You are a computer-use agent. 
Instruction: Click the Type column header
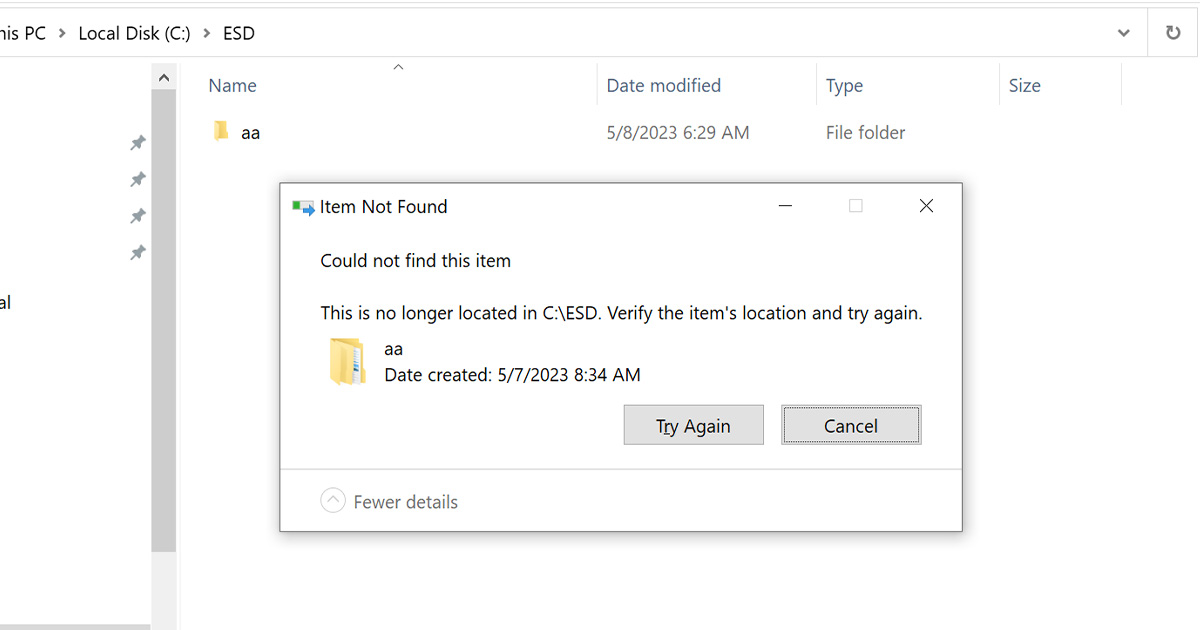click(x=844, y=85)
